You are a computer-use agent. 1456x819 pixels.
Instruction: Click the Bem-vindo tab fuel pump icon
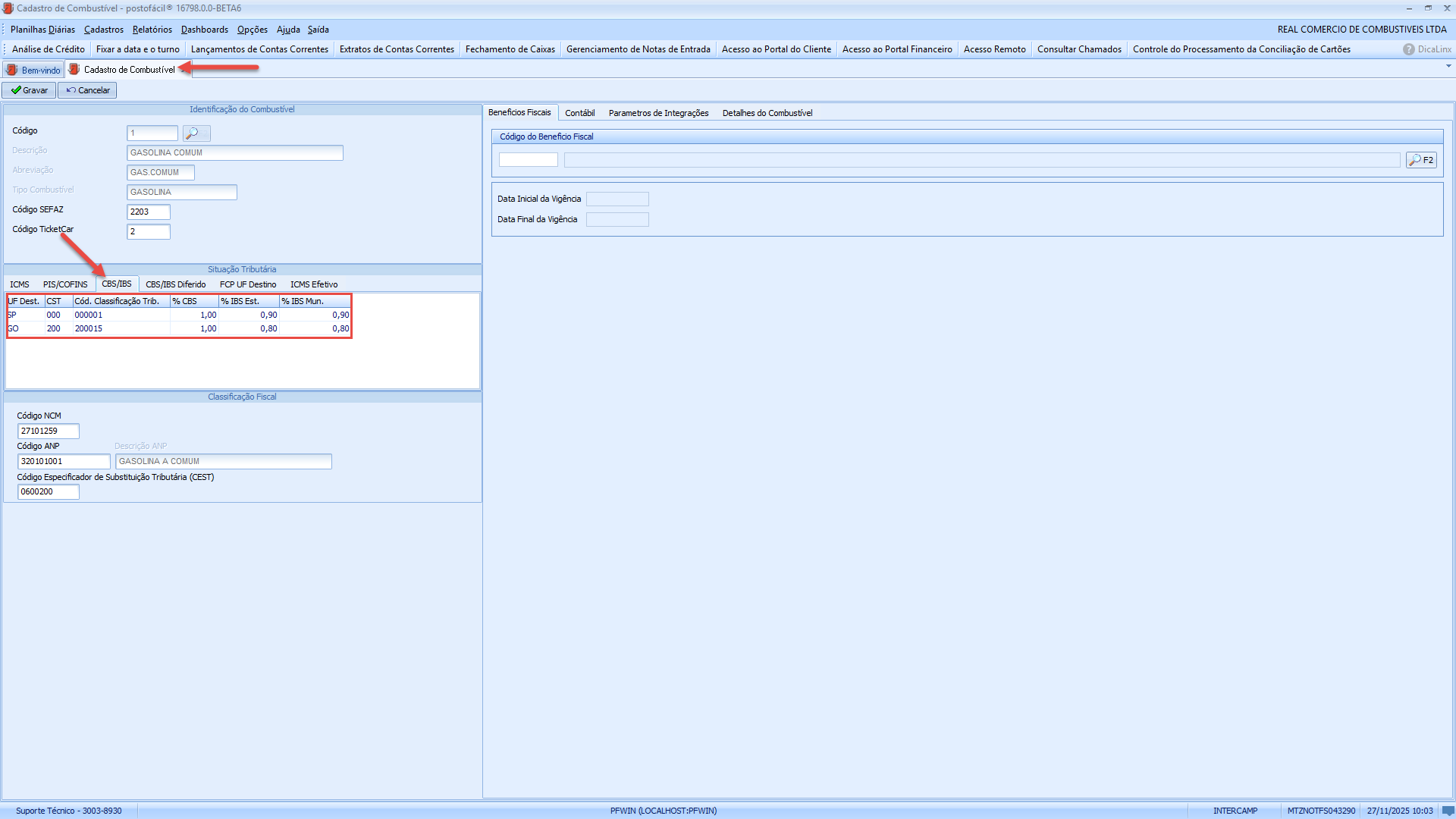[12, 70]
